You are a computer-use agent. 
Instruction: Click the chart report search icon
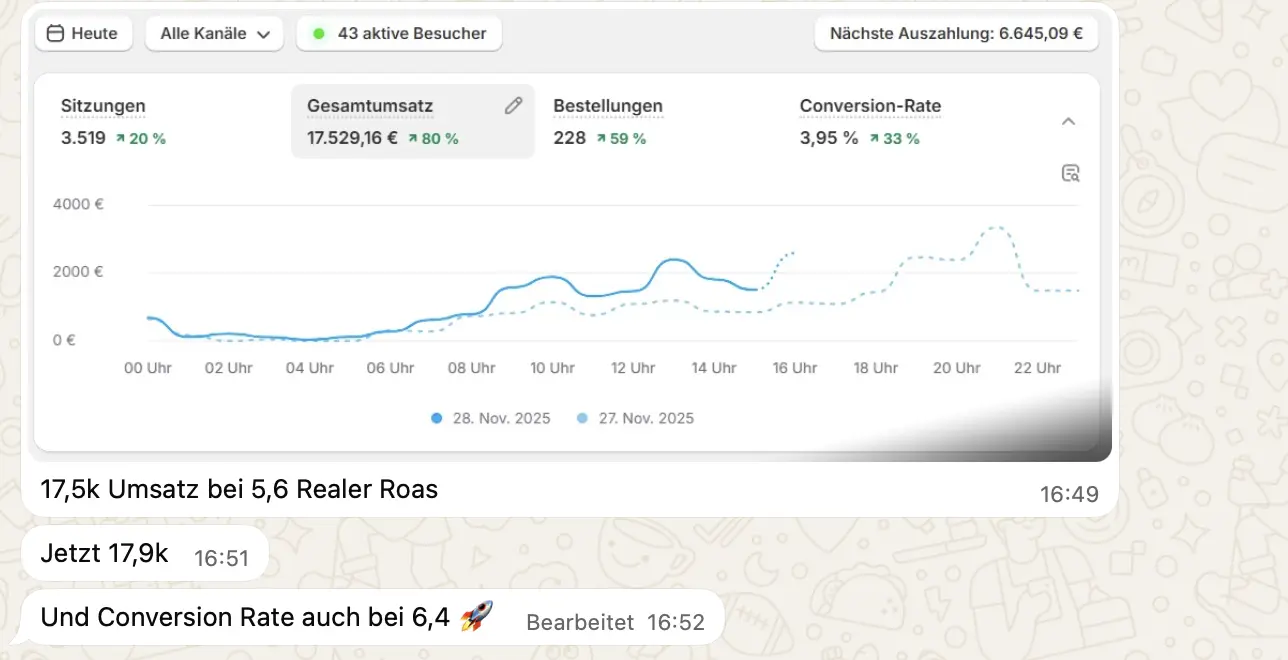1070,173
